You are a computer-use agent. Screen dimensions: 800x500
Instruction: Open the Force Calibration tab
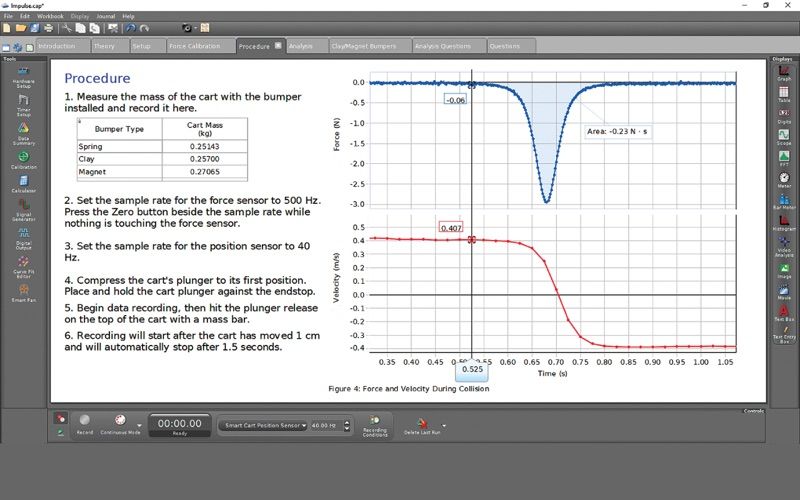[195, 46]
